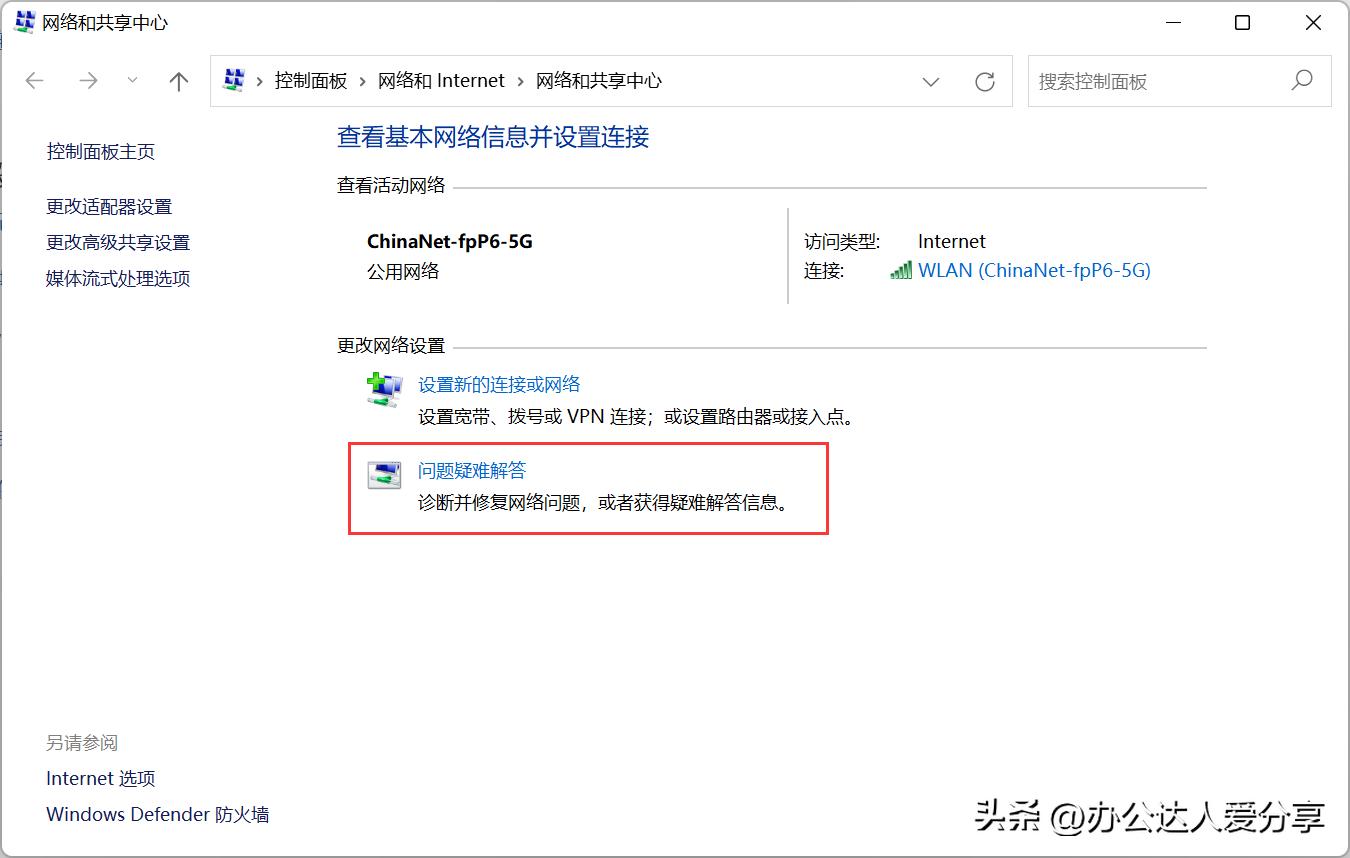Click the search magnifier icon

pos(1302,81)
